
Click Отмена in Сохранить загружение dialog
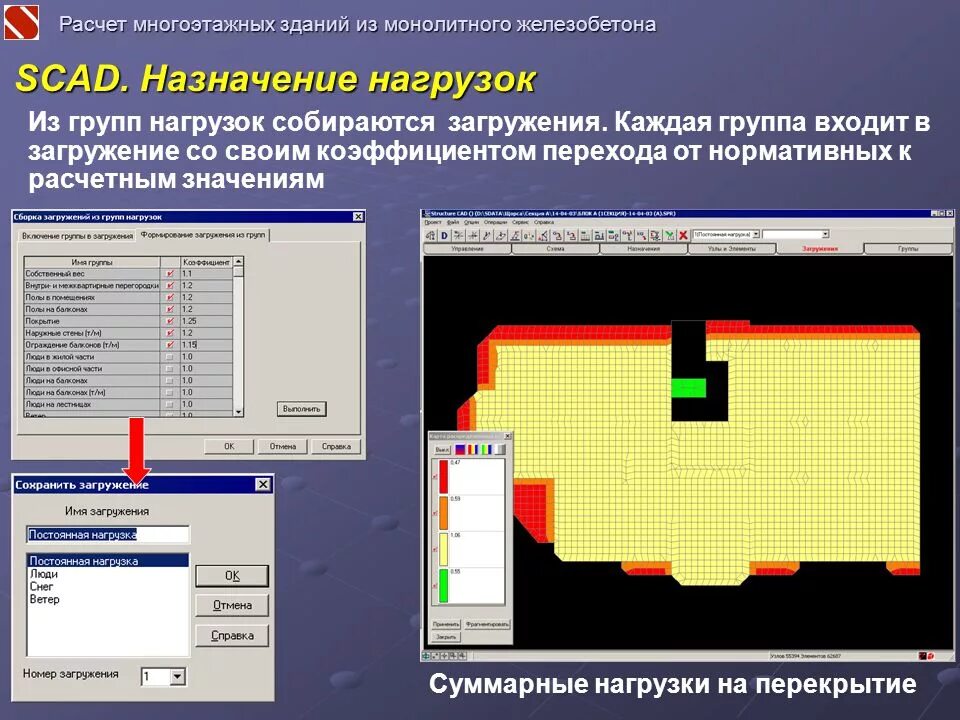point(232,605)
